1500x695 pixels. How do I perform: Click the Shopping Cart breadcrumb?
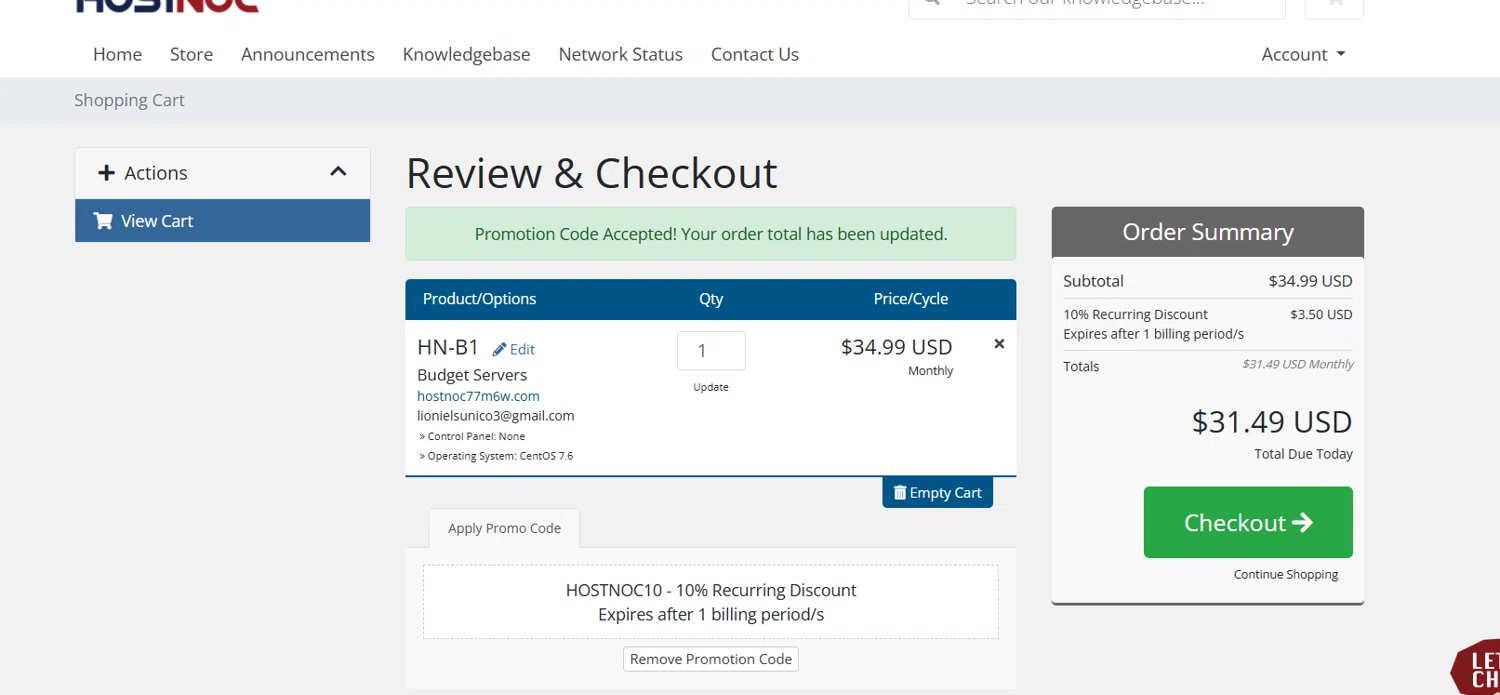(x=129, y=100)
